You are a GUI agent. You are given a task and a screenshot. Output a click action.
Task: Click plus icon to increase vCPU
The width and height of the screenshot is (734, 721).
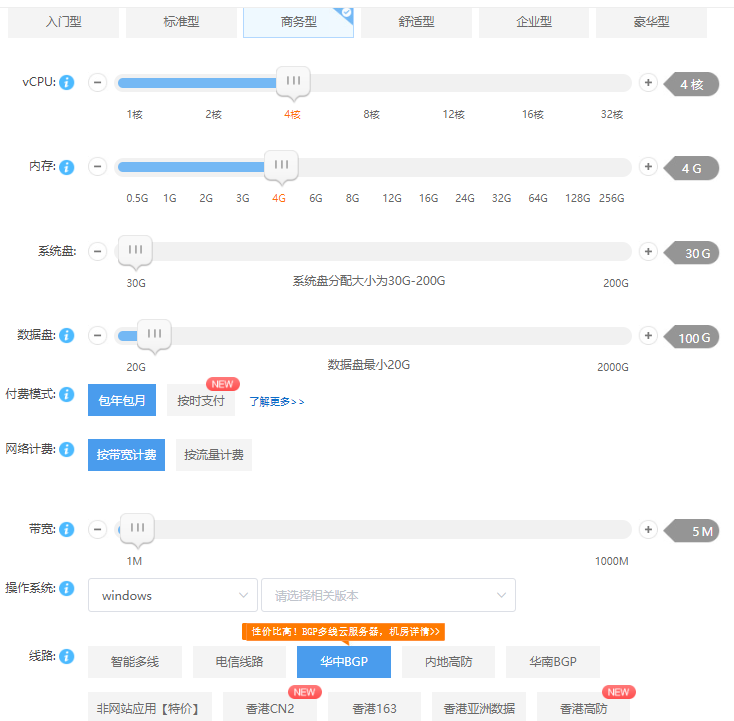[x=648, y=83]
